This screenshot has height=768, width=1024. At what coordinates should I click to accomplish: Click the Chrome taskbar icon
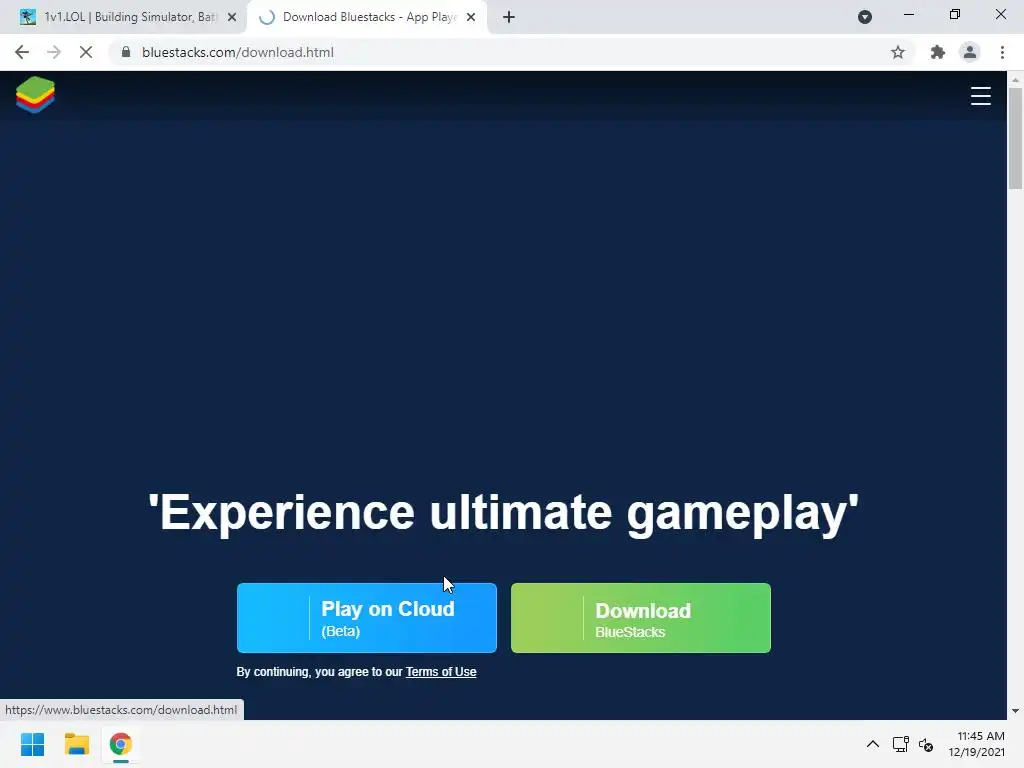coord(120,744)
